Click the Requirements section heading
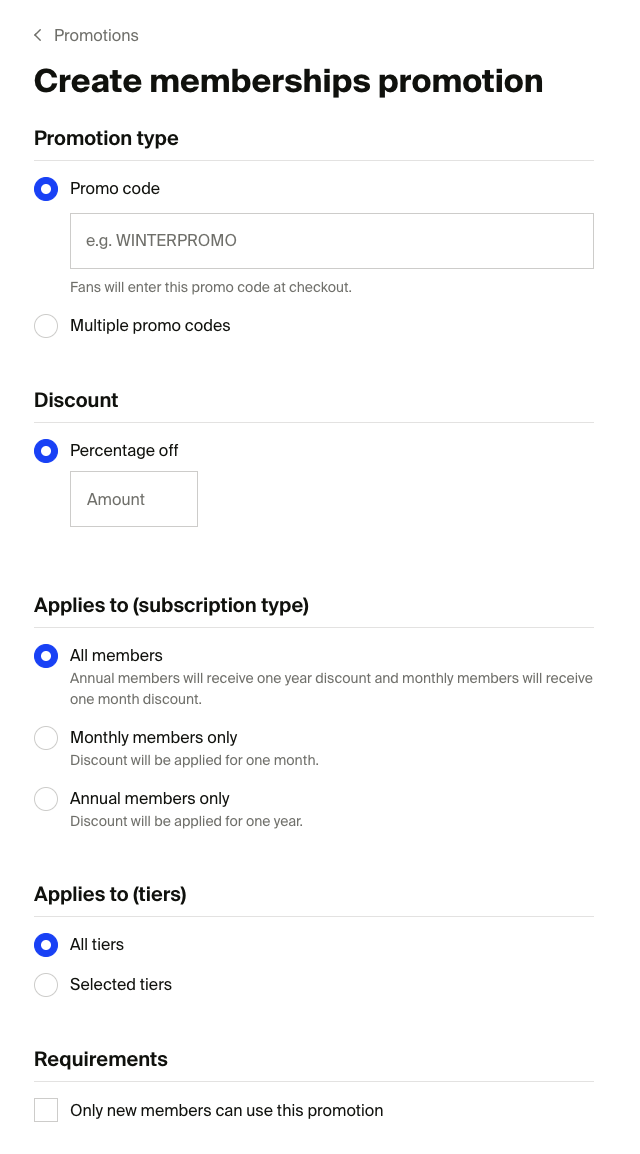This screenshot has height=1154, width=640. (101, 1059)
